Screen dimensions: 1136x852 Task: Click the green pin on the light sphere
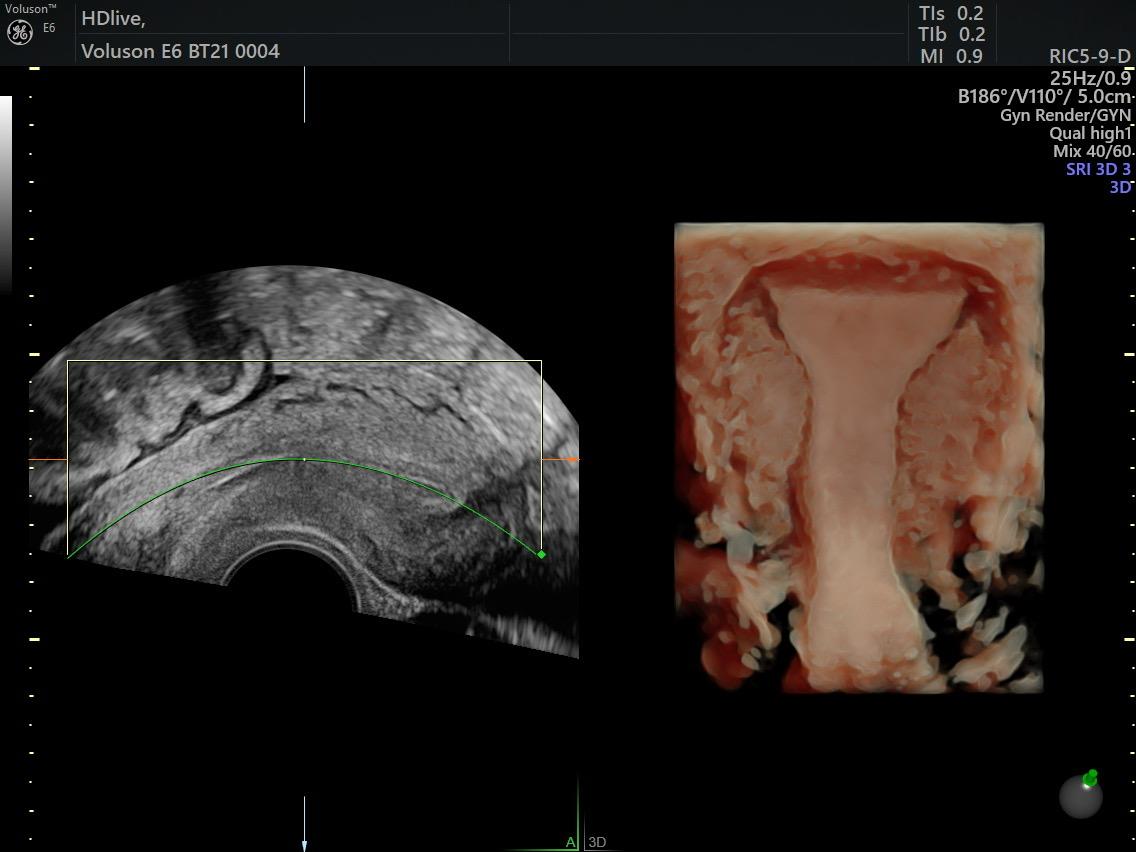coord(1091,776)
